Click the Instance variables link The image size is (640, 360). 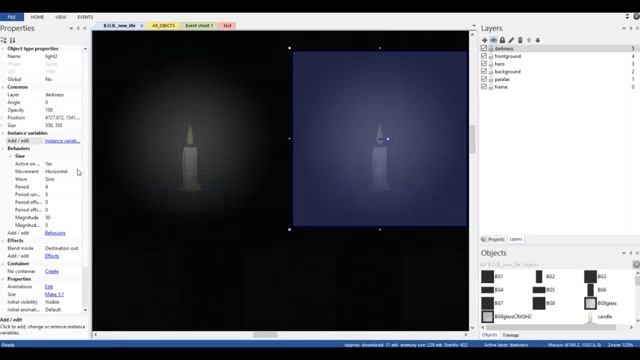pyautogui.click(x=62, y=141)
